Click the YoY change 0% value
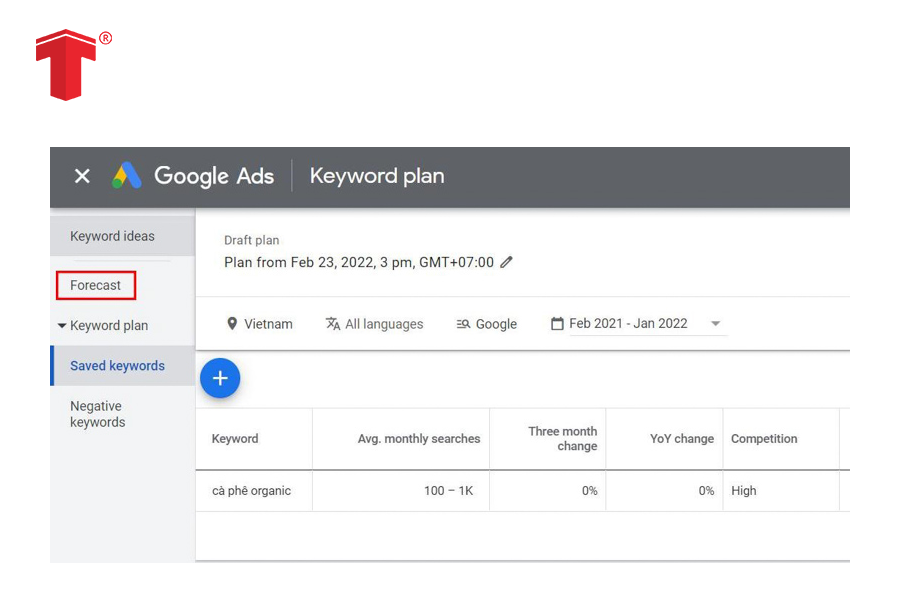The height and width of the screenshot is (600, 900). (706, 491)
